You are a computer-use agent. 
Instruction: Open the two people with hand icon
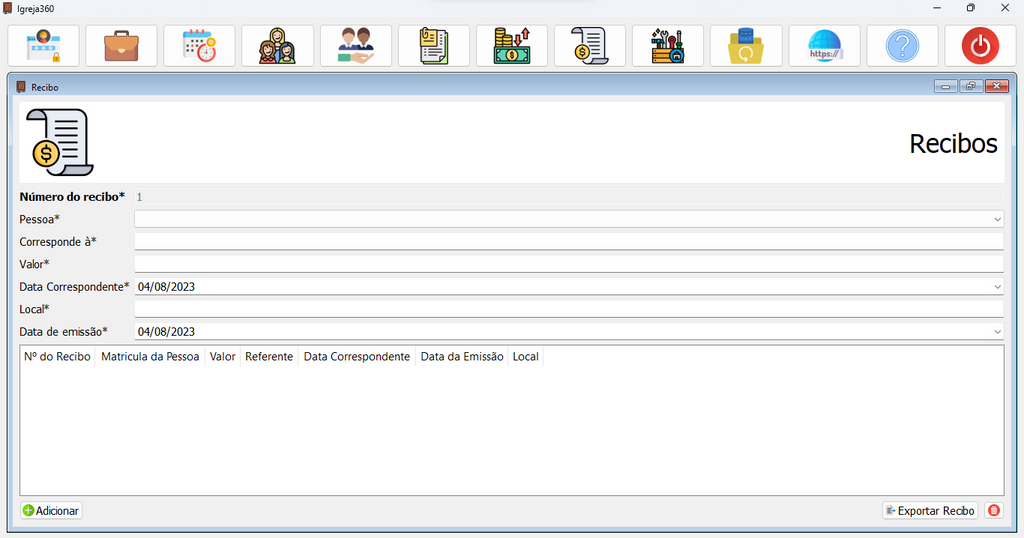tap(356, 46)
